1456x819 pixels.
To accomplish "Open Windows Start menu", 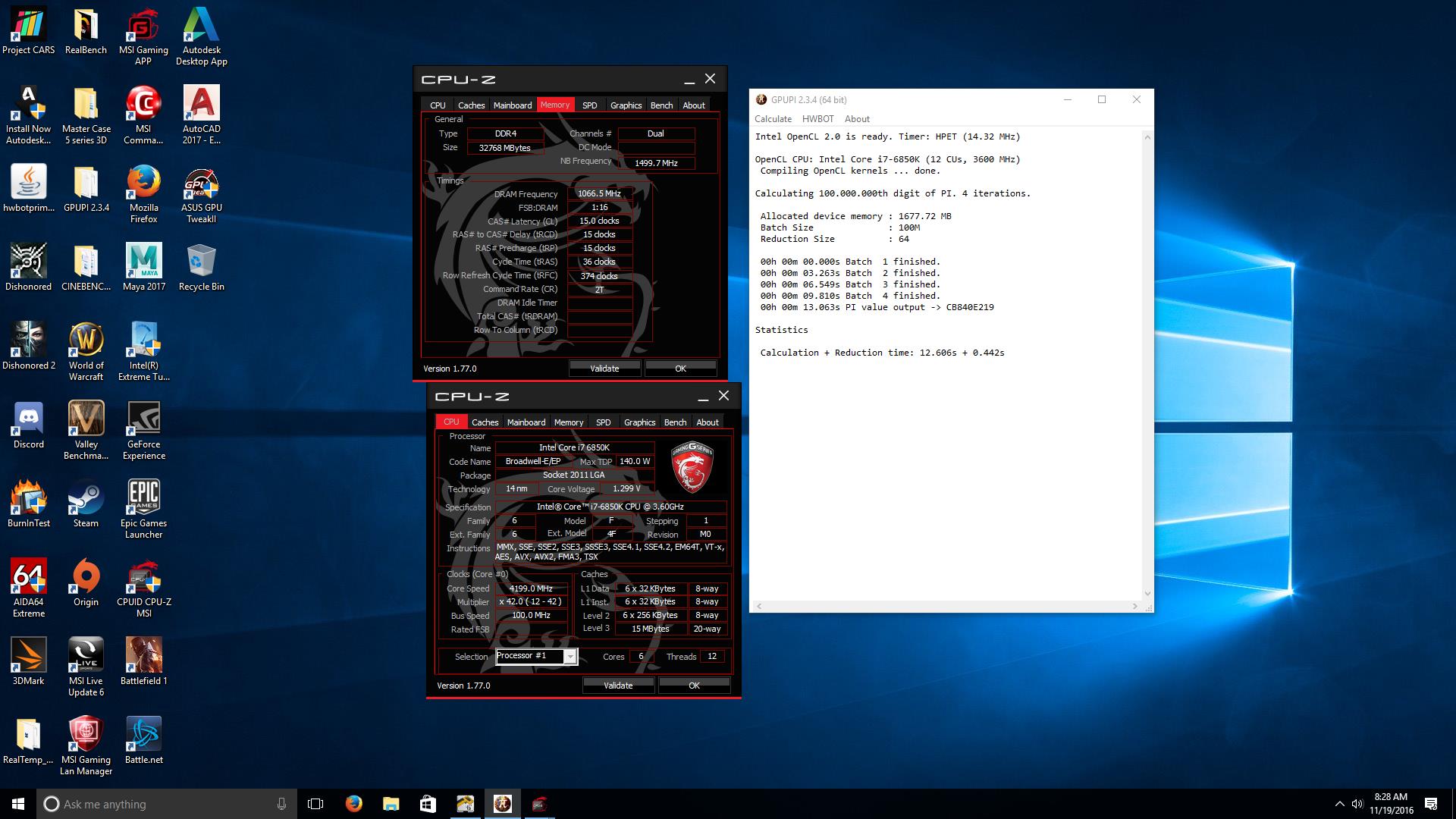I will [18, 804].
